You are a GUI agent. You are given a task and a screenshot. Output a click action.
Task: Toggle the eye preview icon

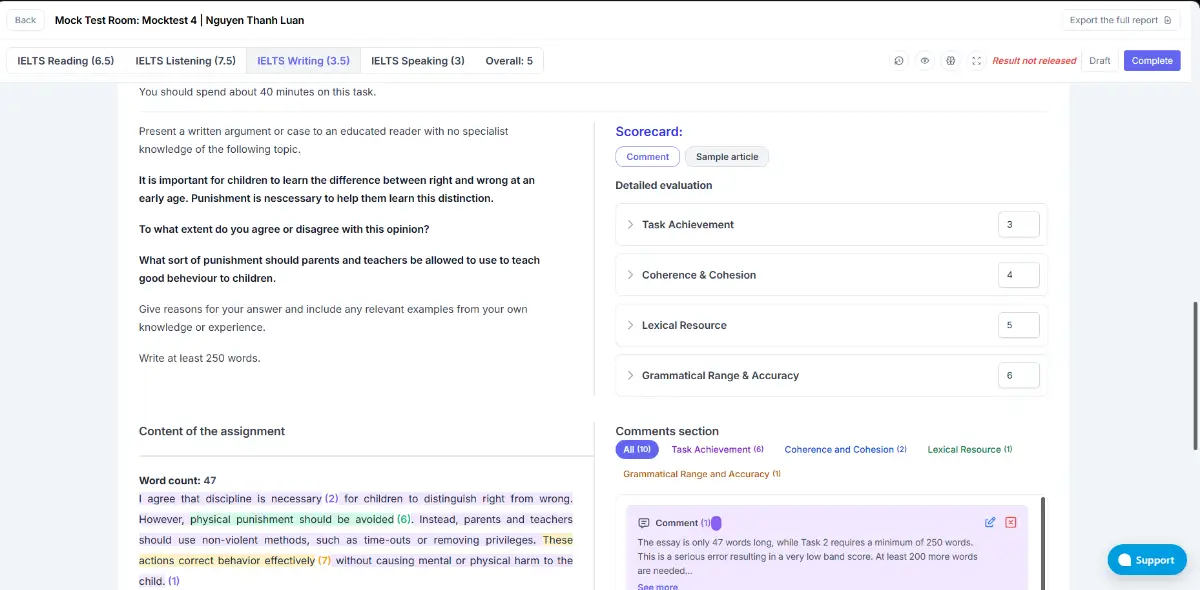point(925,61)
